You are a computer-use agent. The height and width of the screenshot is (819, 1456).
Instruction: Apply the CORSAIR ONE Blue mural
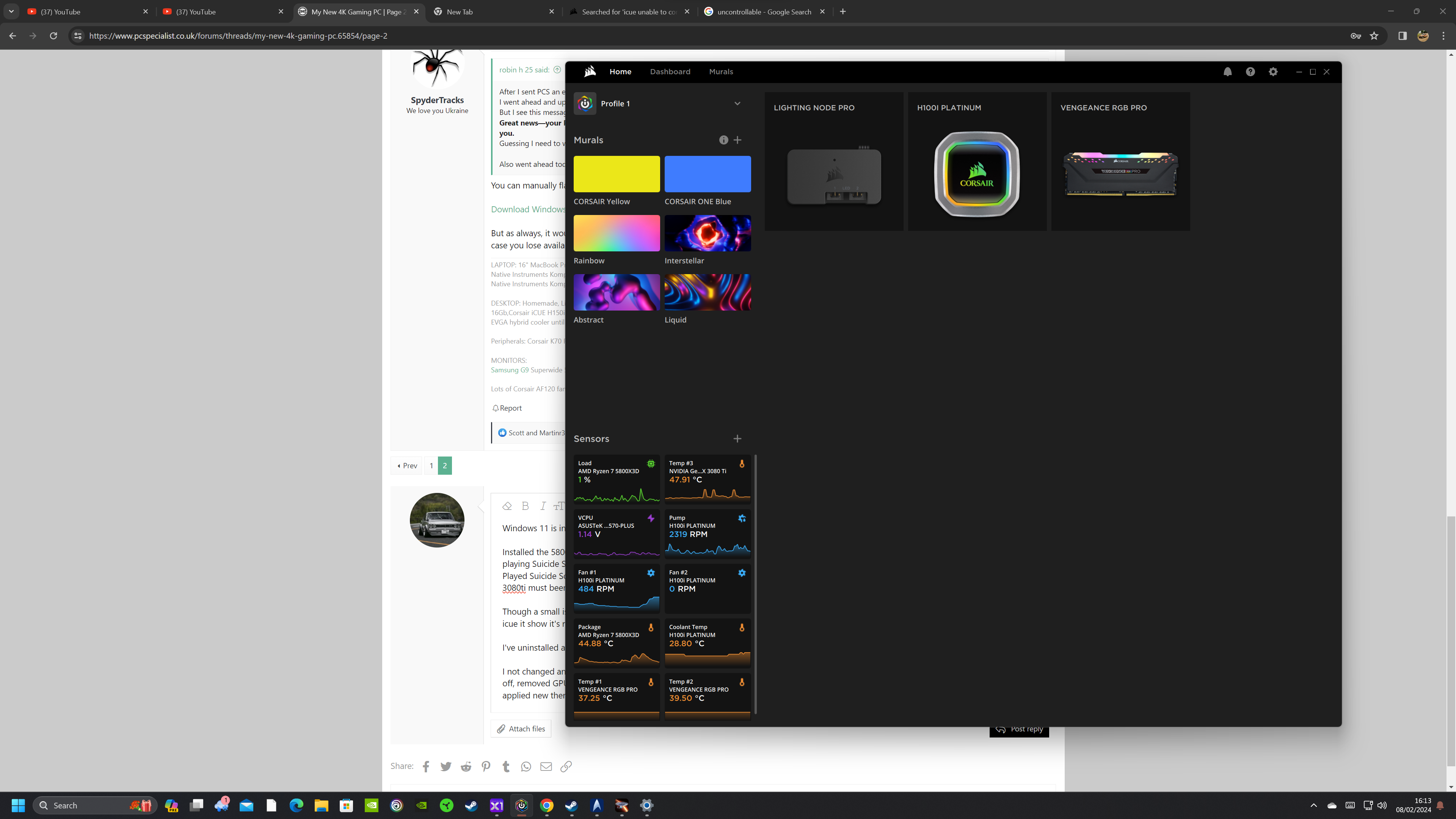708,174
